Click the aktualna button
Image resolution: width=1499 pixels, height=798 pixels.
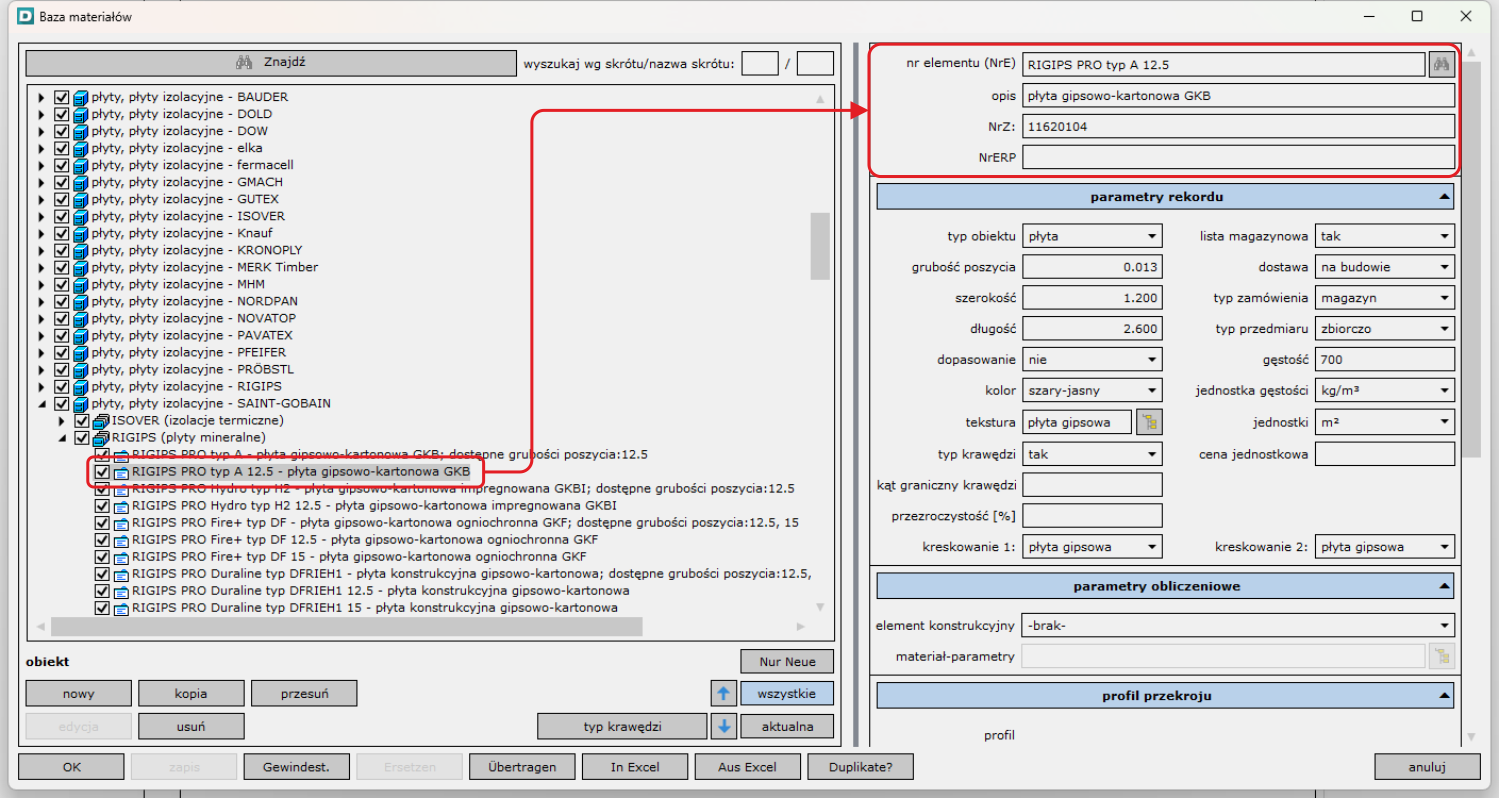pos(787,727)
